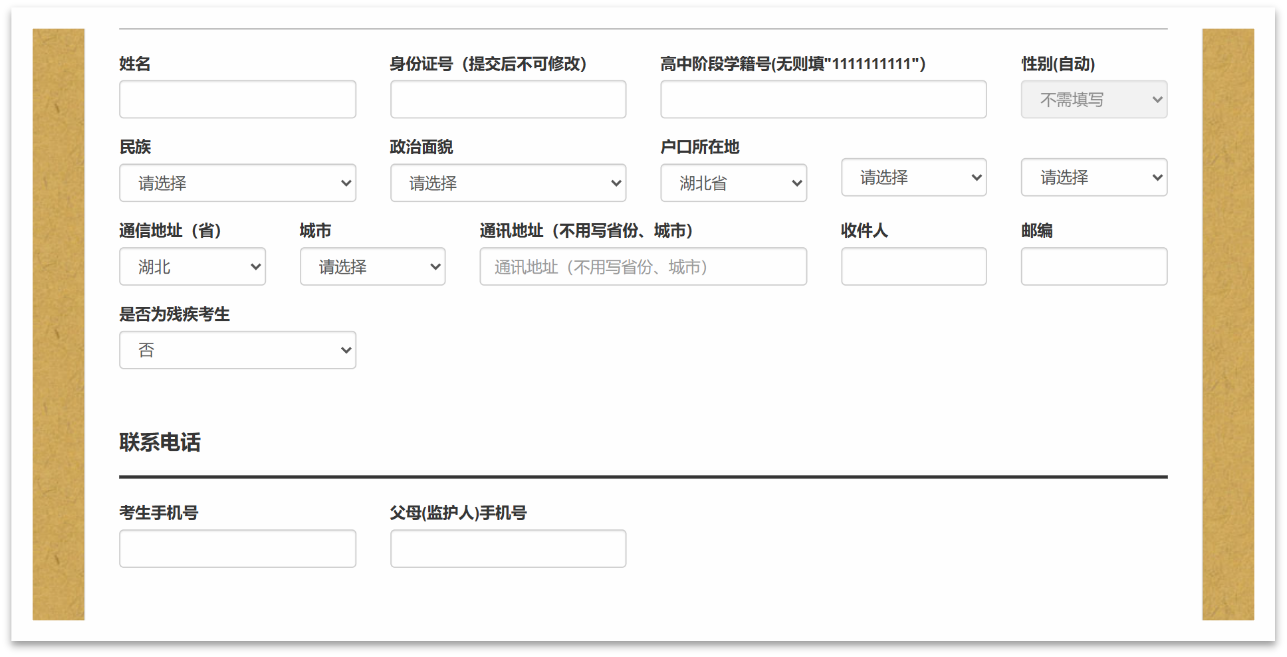Open the 通信地址（省） 湖北 dropdown
The height and width of the screenshot is (657, 1287).
[x=192, y=267]
